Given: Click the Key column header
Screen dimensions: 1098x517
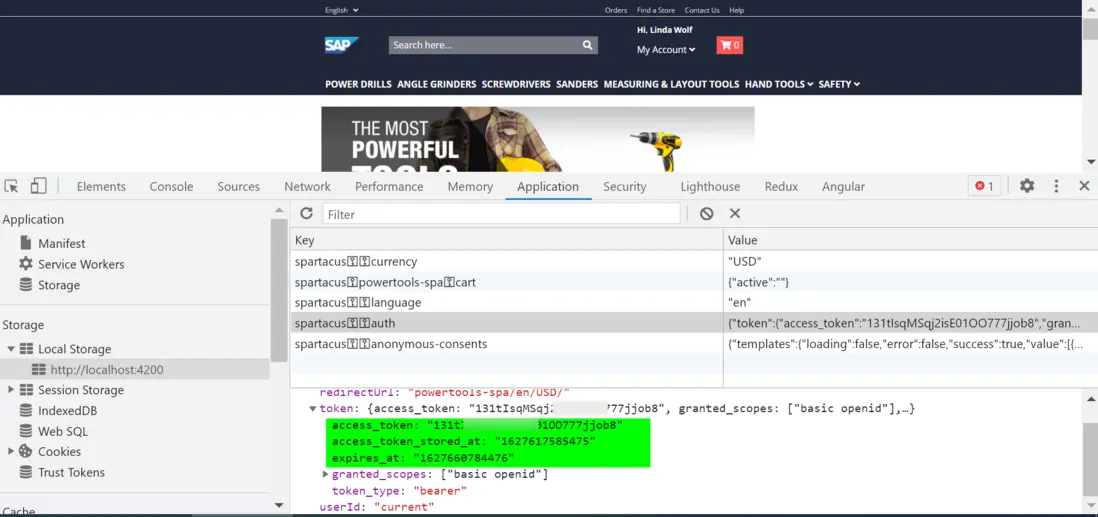Looking at the screenshot, I should coord(506,240).
